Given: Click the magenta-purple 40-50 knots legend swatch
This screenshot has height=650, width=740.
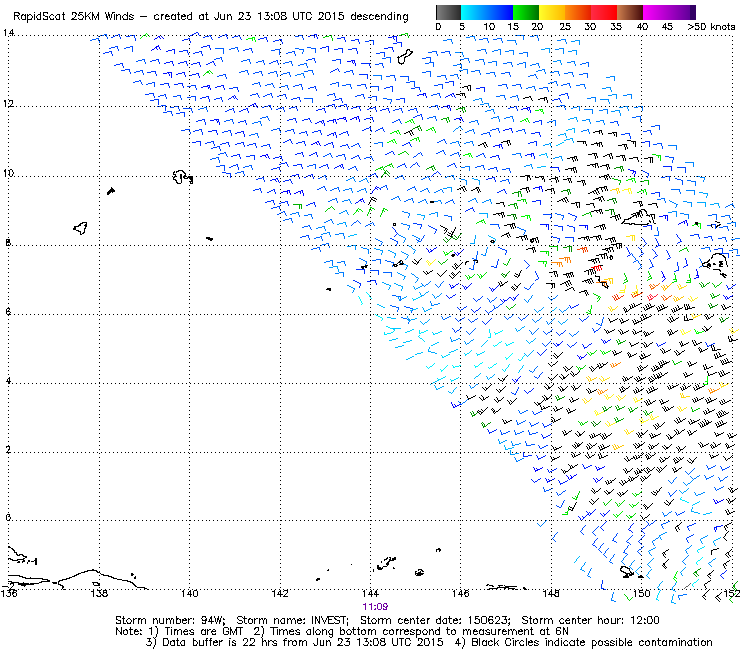Looking at the screenshot, I should pyautogui.click(x=669, y=12).
